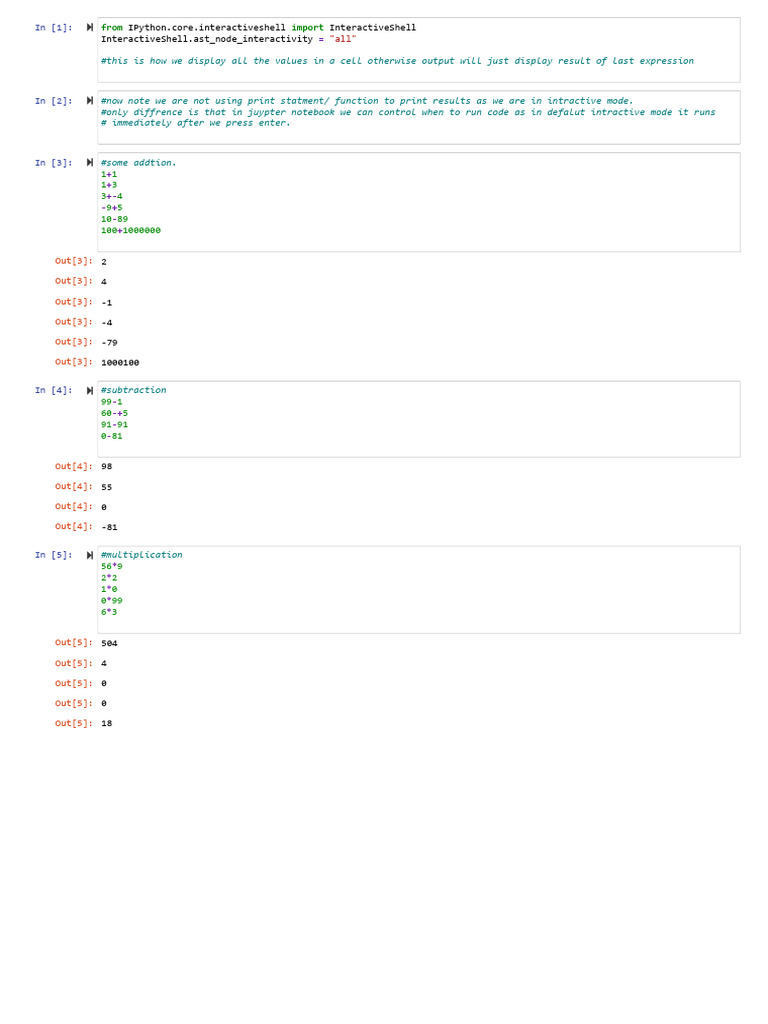Click the code line "56*9"
768x1024 pixels.
tap(112, 567)
